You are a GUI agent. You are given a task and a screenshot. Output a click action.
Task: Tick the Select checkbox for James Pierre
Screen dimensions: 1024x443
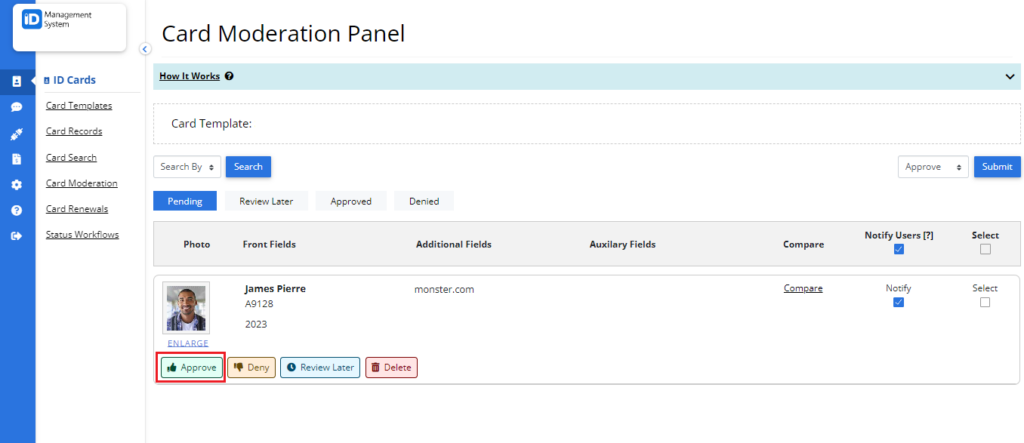click(985, 302)
